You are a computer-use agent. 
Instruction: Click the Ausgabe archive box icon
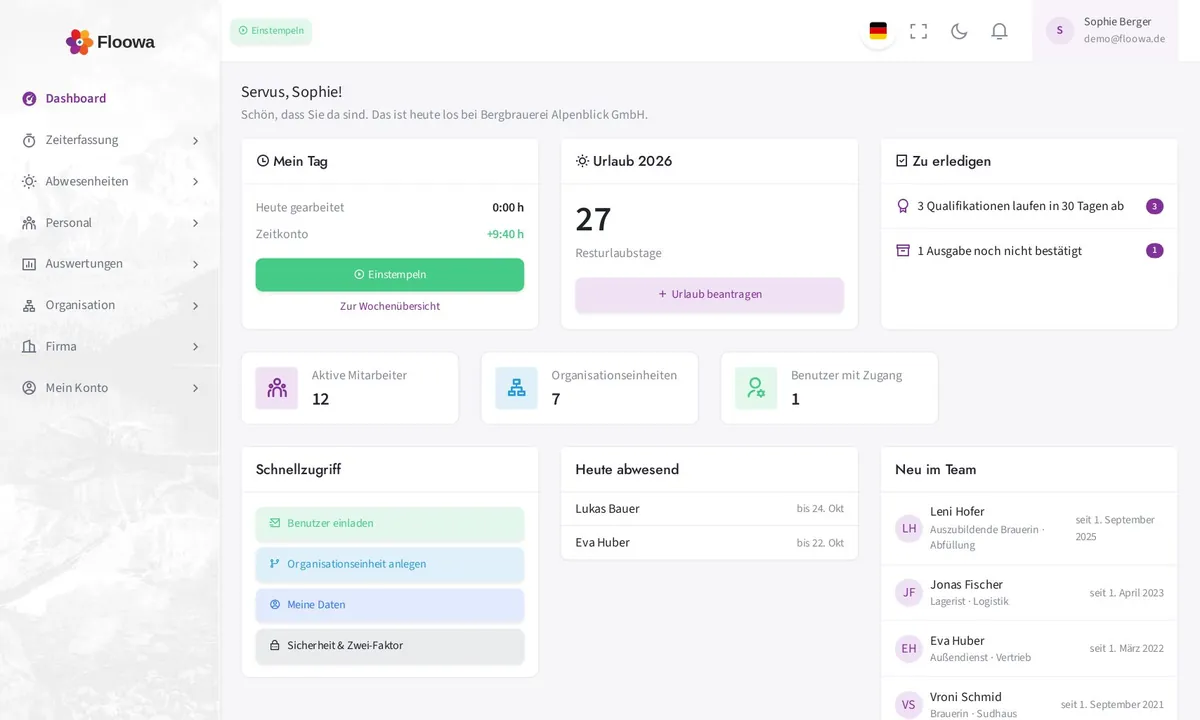pyautogui.click(x=903, y=251)
